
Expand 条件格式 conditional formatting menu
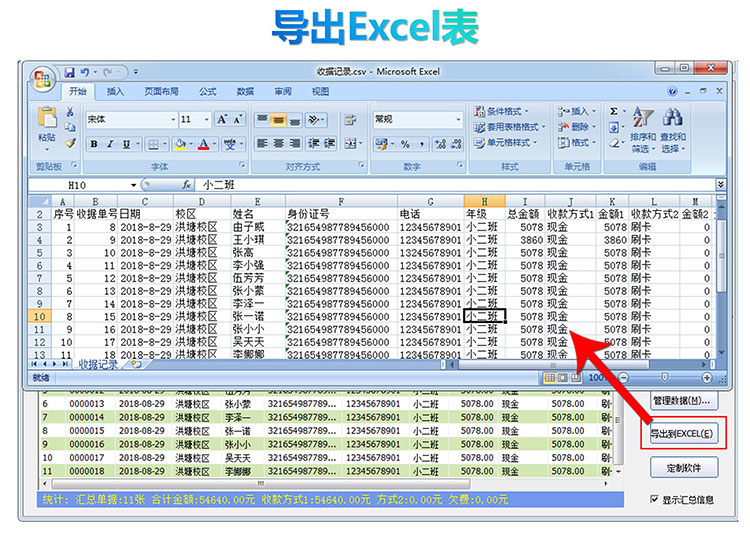(501, 111)
